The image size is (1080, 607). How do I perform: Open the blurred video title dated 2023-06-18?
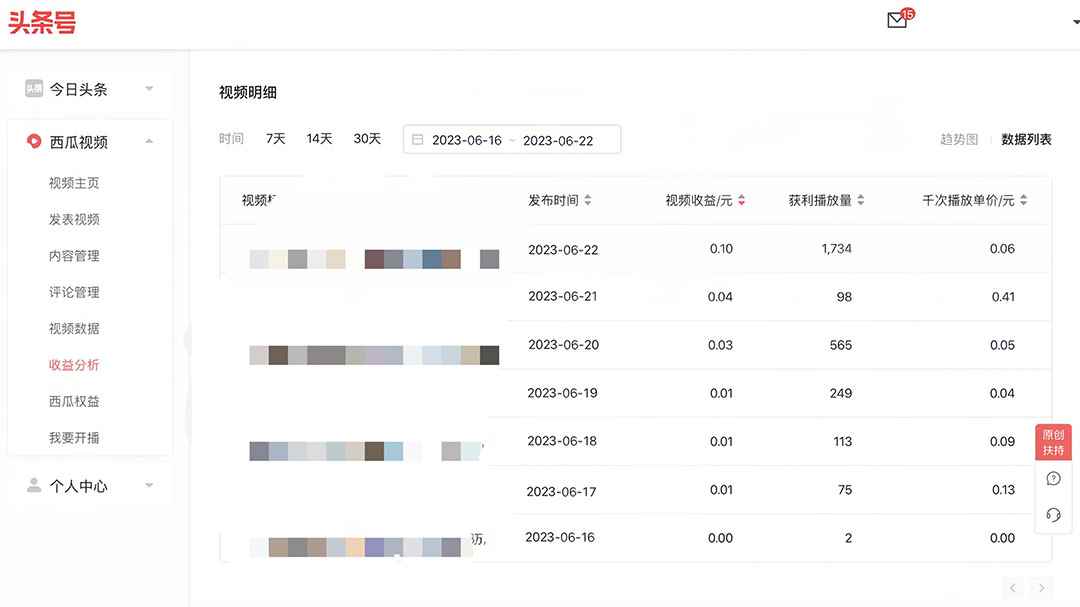[x=366, y=451]
